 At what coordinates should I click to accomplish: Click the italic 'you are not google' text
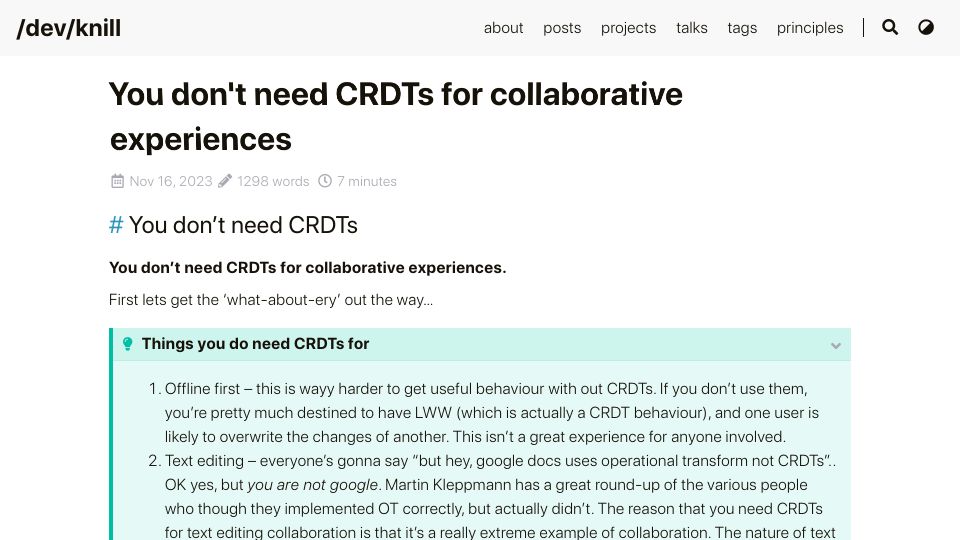coord(312,485)
